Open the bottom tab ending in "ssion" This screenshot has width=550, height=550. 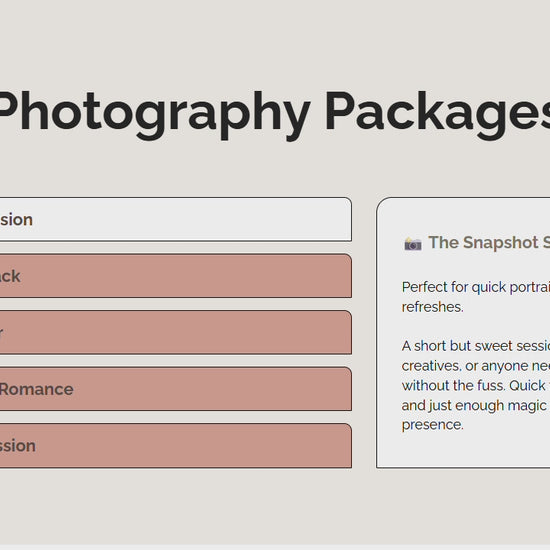[x=175, y=445]
